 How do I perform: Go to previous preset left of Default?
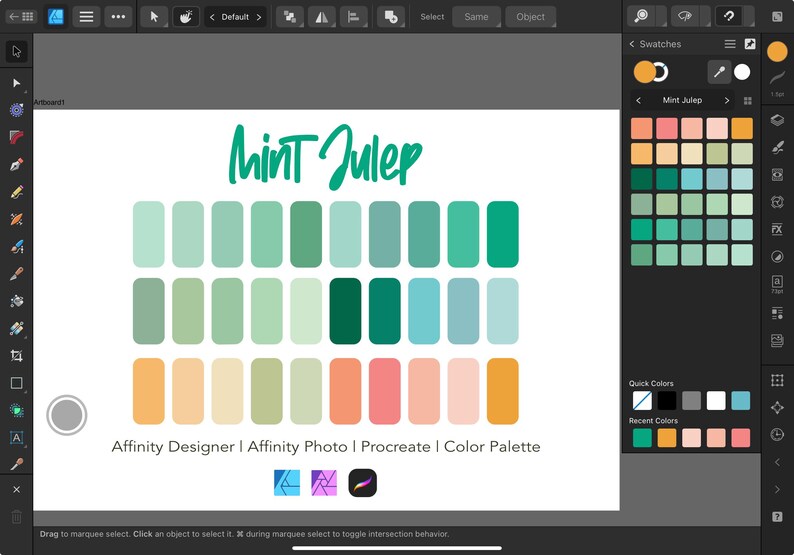212,17
